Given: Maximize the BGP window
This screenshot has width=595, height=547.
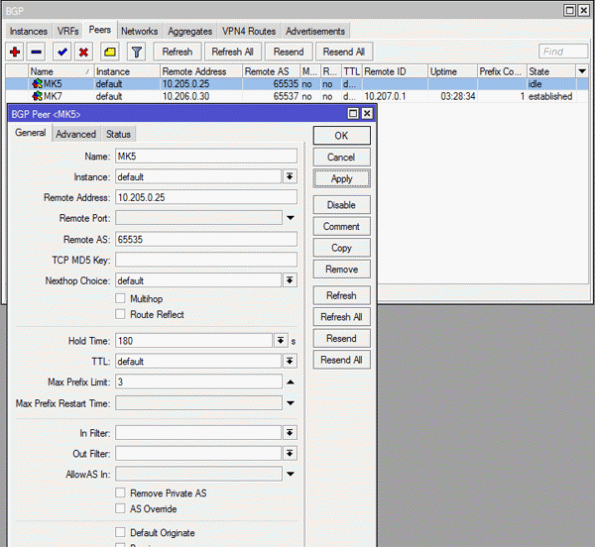Looking at the screenshot, I should pos(570,10).
